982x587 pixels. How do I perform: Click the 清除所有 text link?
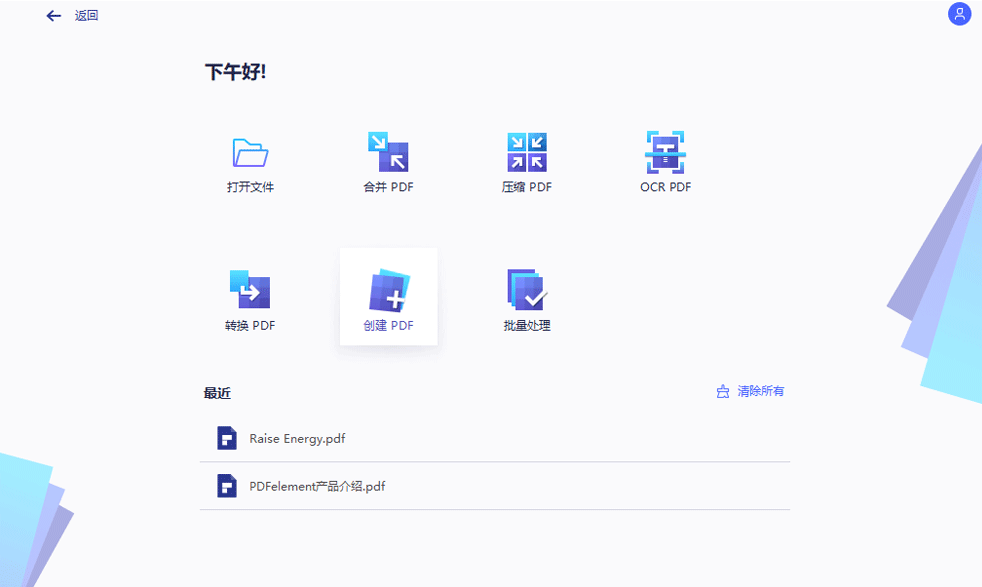pyautogui.click(x=761, y=392)
